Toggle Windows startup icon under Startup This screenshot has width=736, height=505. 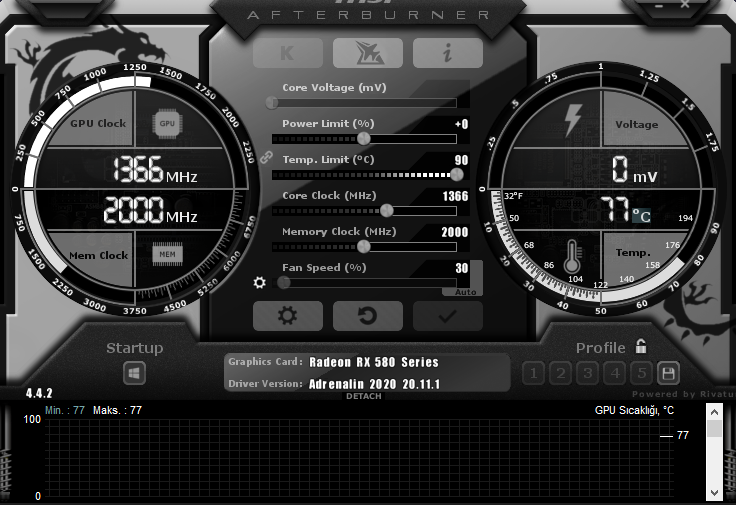point(134,374)
